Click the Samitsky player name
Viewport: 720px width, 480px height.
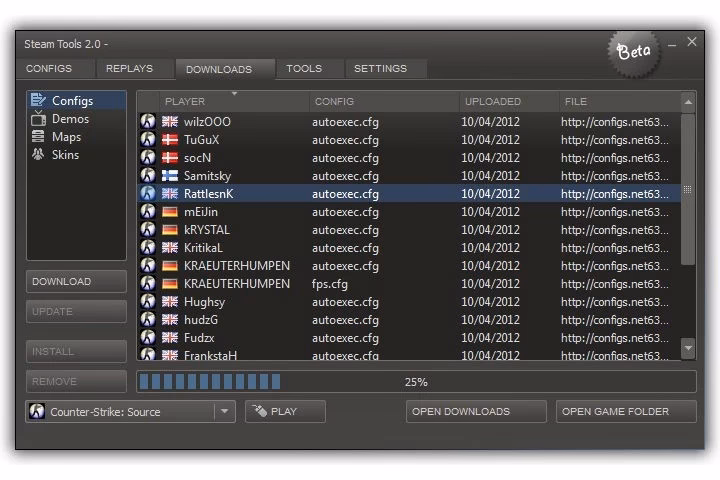click(x=207, y=175)
